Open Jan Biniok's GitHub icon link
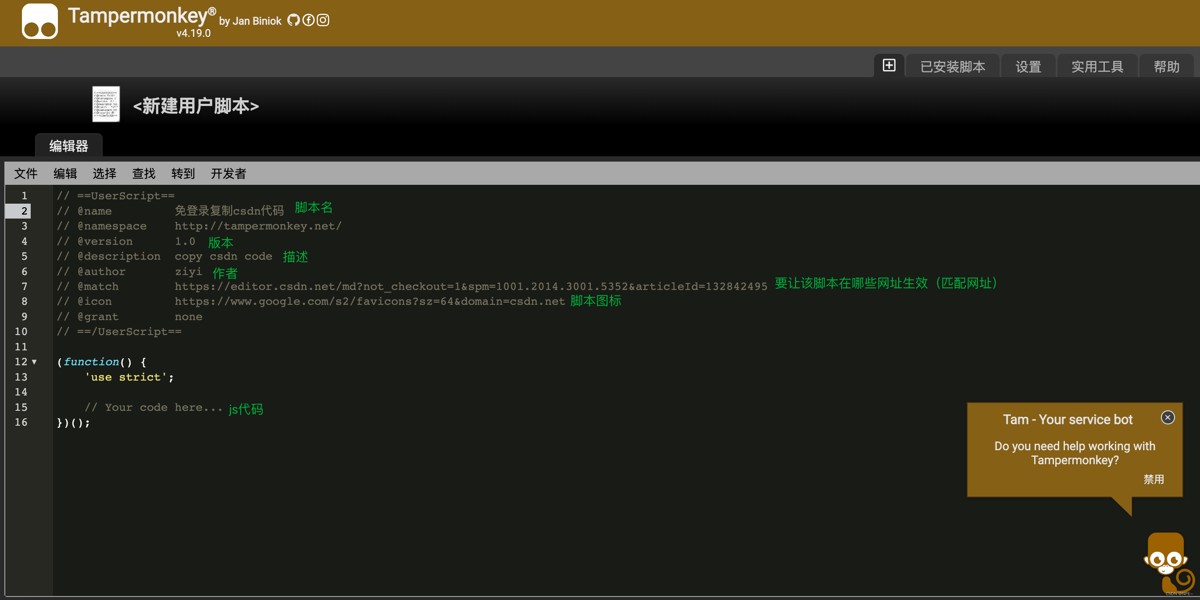 pyautogui.click(x=293, y=20)
